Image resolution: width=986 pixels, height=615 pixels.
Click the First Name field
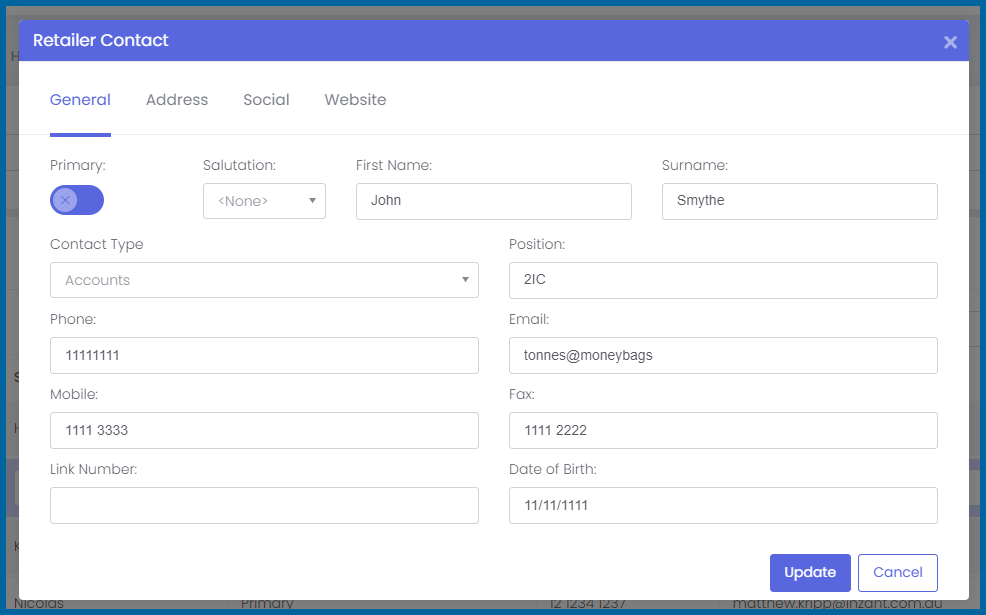(x=493, y=201)
